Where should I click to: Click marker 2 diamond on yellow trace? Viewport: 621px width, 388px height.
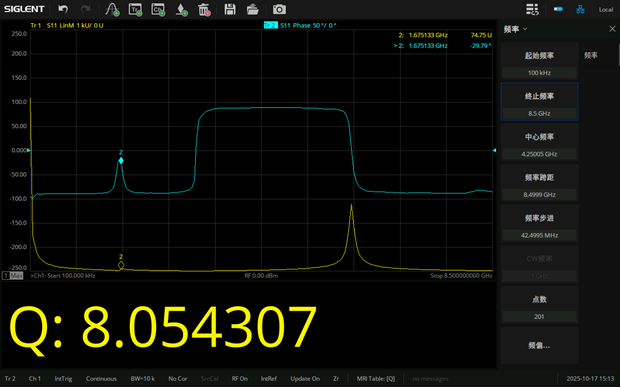[x=121, y=265]
